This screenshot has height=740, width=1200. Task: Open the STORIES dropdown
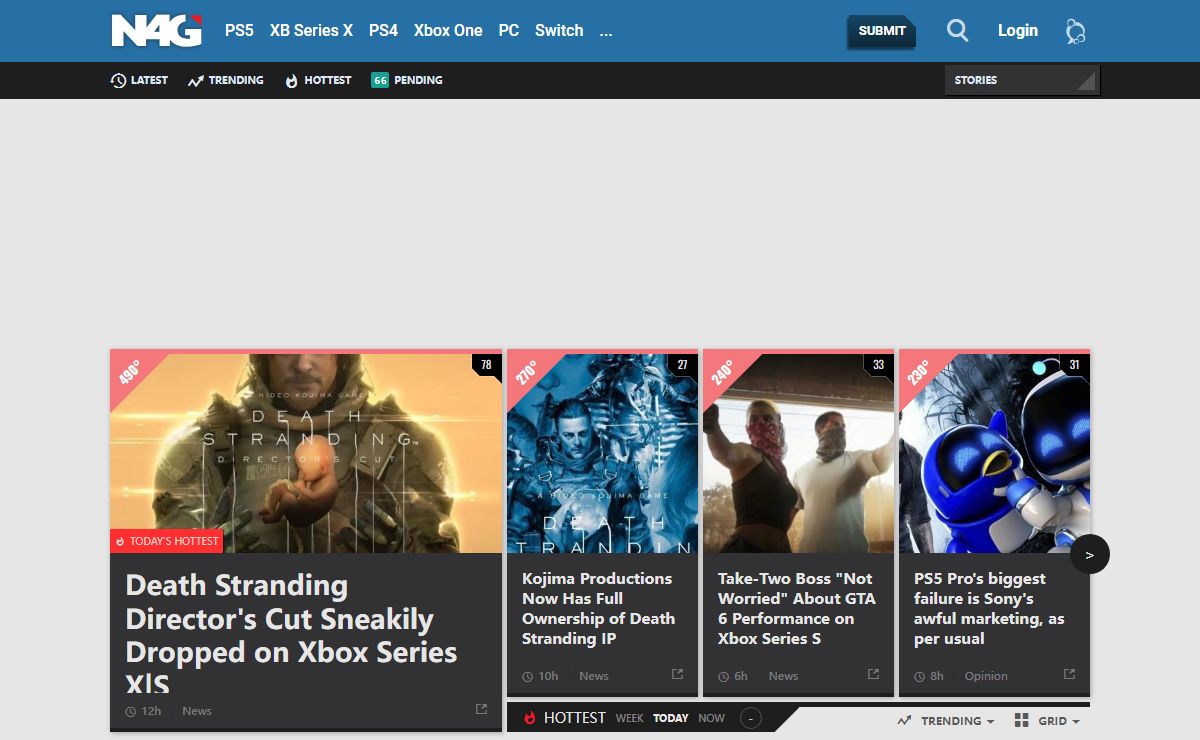1022,80
